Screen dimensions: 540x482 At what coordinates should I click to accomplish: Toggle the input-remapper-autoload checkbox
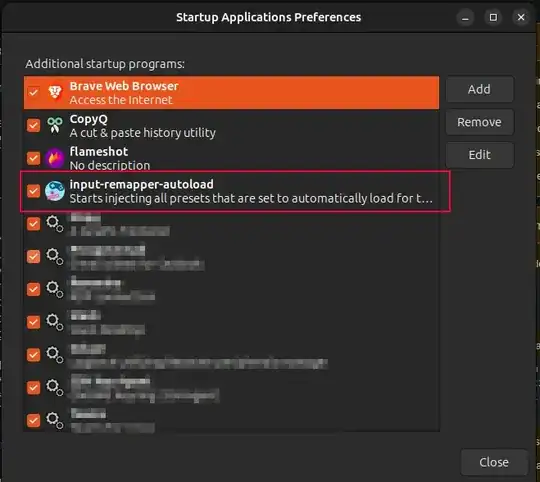(x=33, y=191)
